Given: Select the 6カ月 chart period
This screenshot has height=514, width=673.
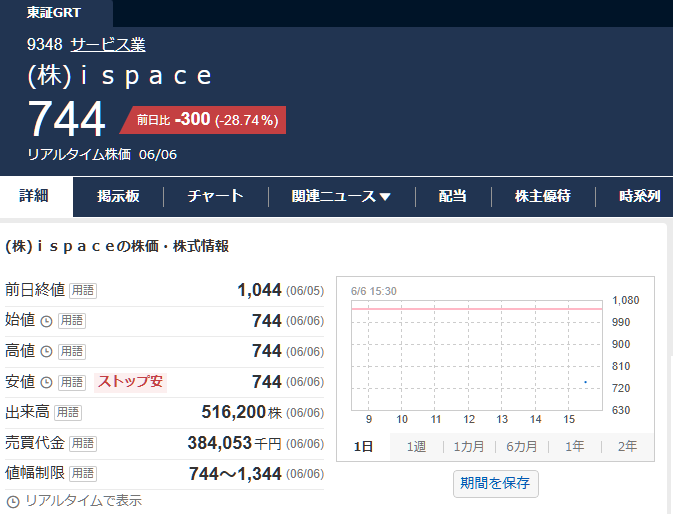Looking at the screenshot, I should (x=521, y=447).
